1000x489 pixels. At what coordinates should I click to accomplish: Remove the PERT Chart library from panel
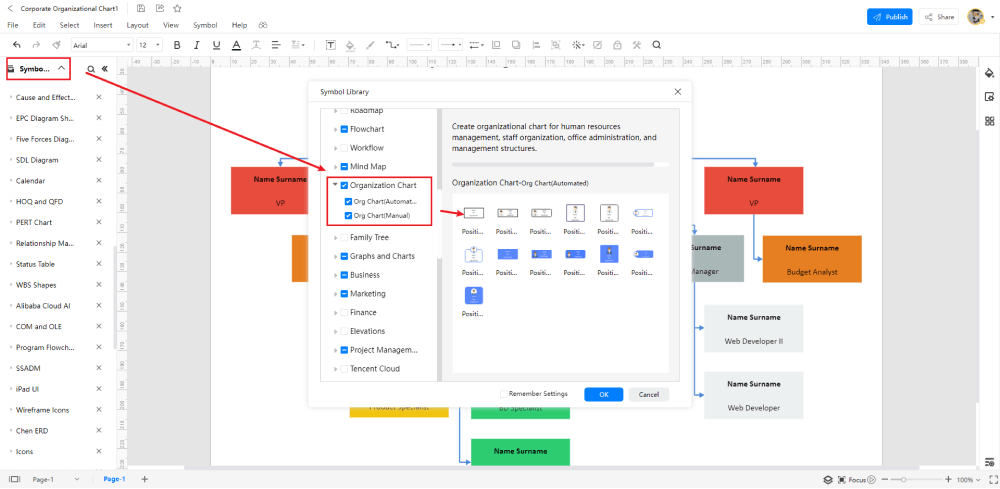click(x=99, y=222)
